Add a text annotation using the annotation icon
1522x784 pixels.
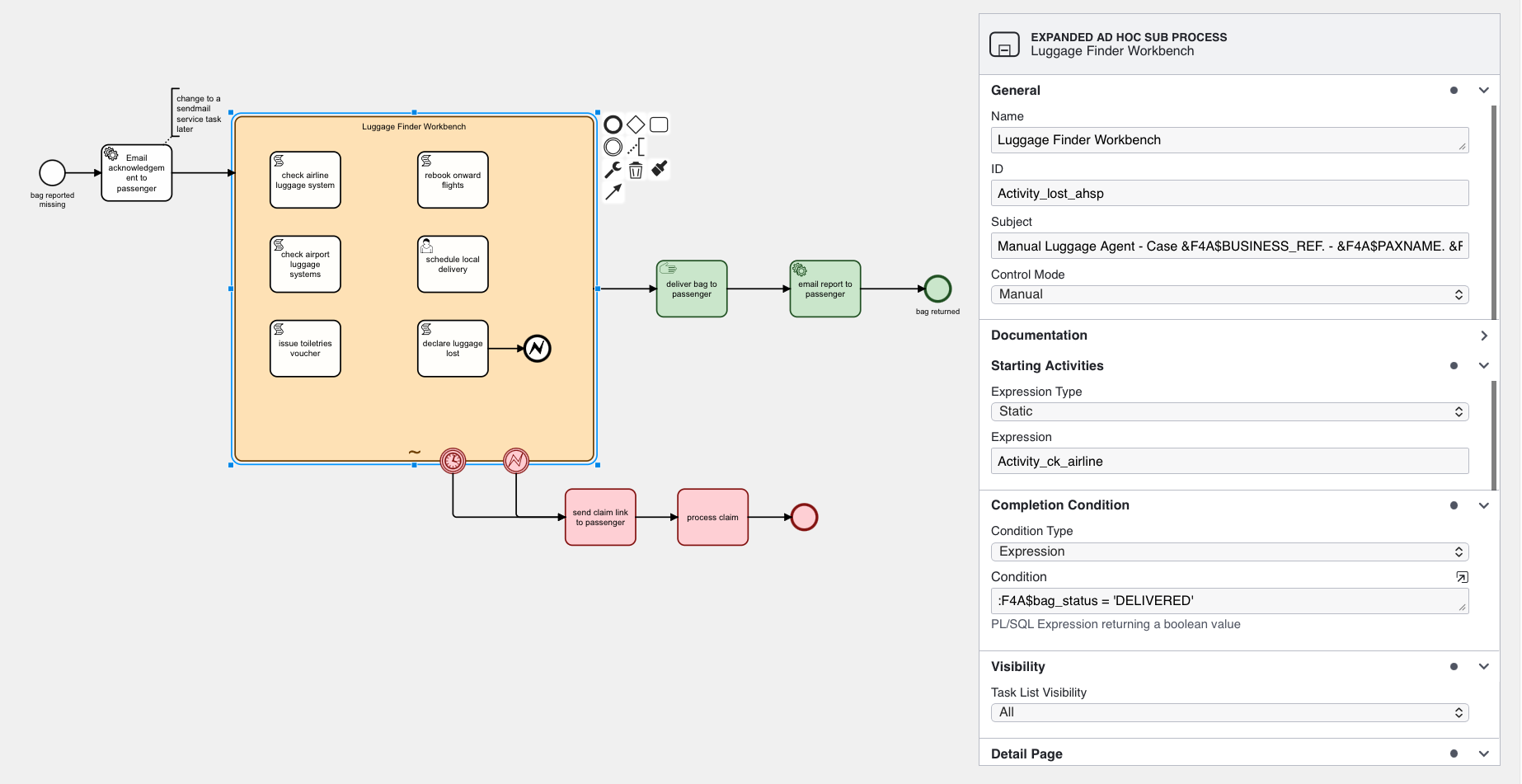coord(637,146)
